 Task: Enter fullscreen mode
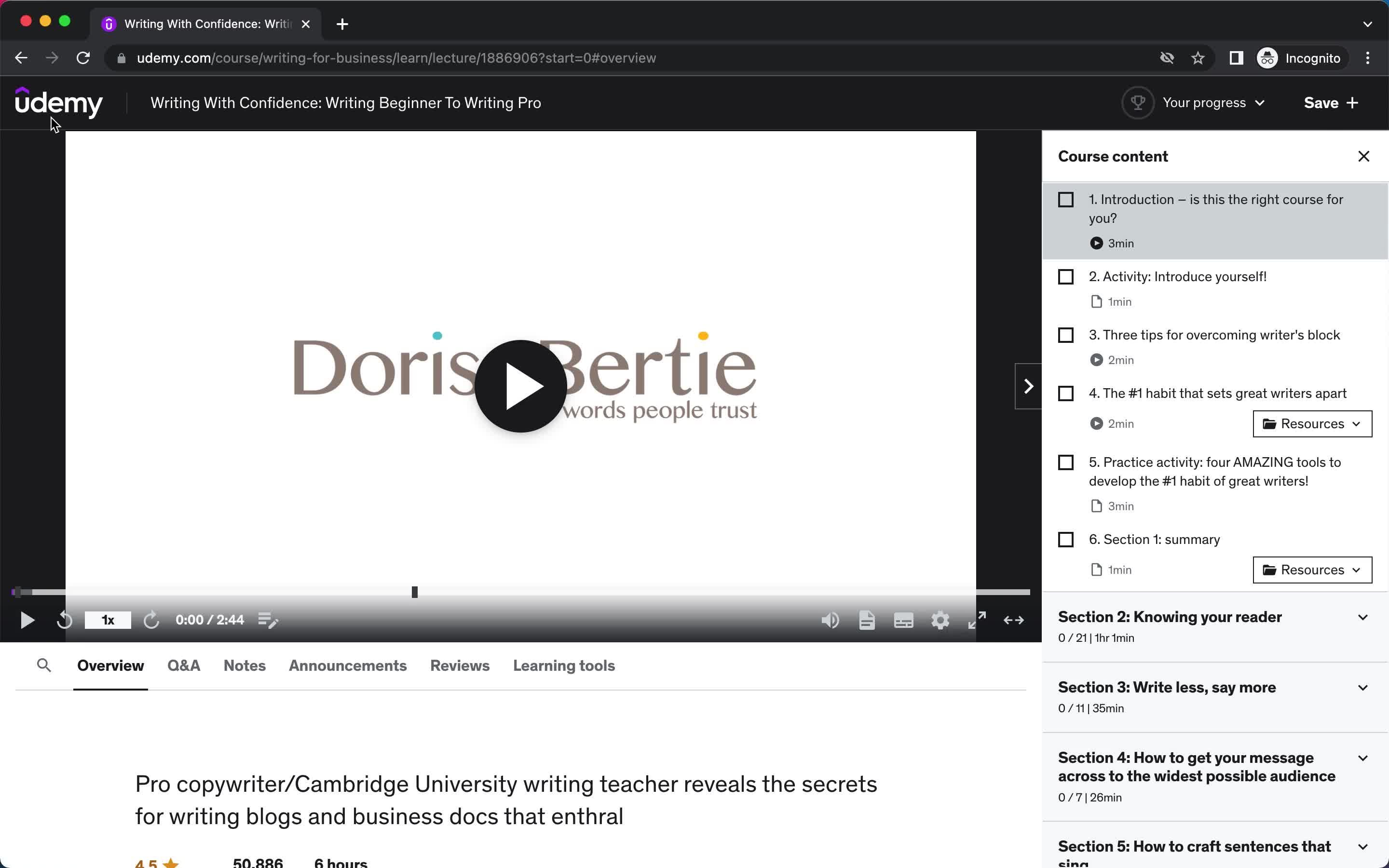[x=977, y=620]
